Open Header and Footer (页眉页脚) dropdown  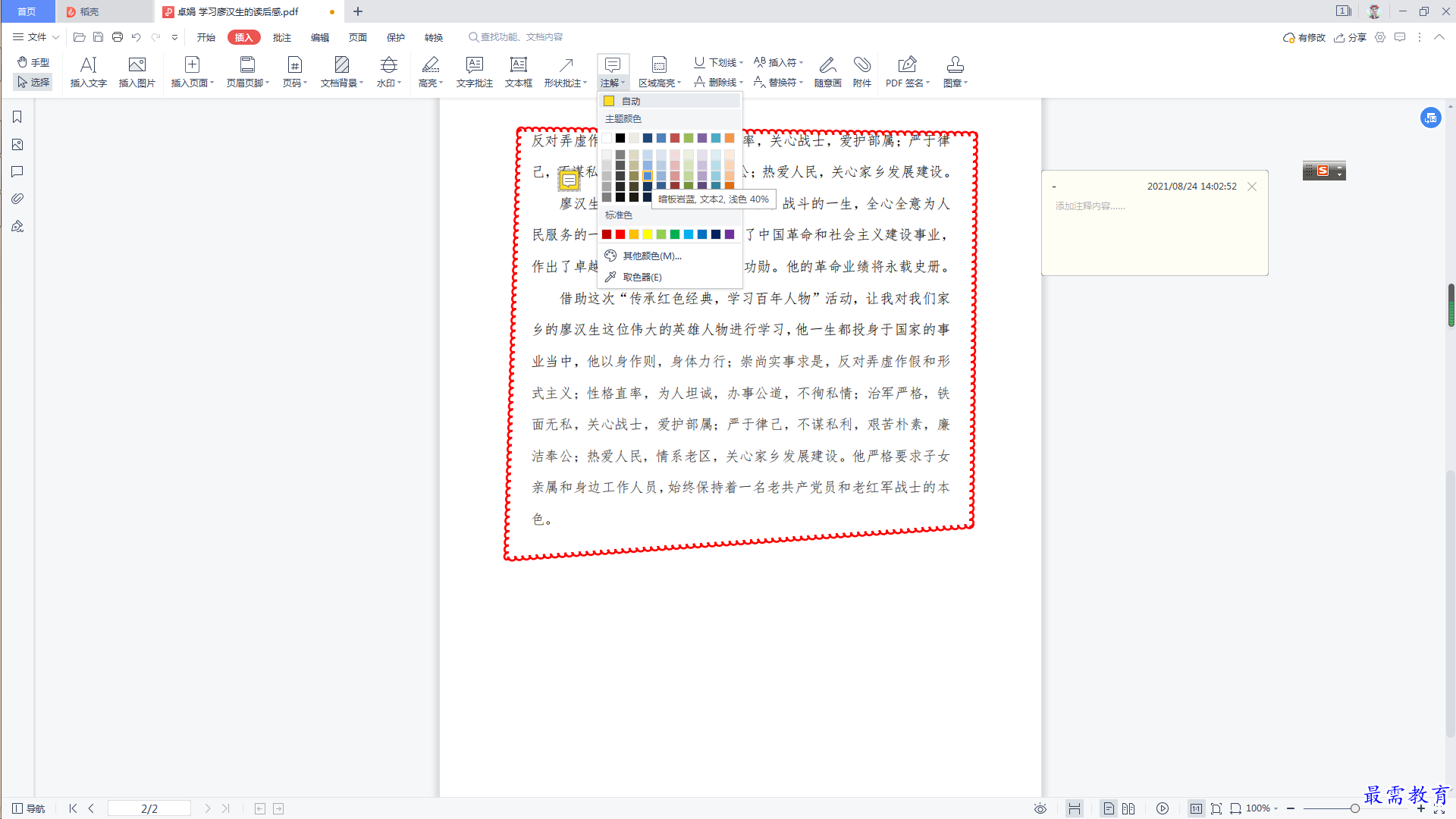248,72
